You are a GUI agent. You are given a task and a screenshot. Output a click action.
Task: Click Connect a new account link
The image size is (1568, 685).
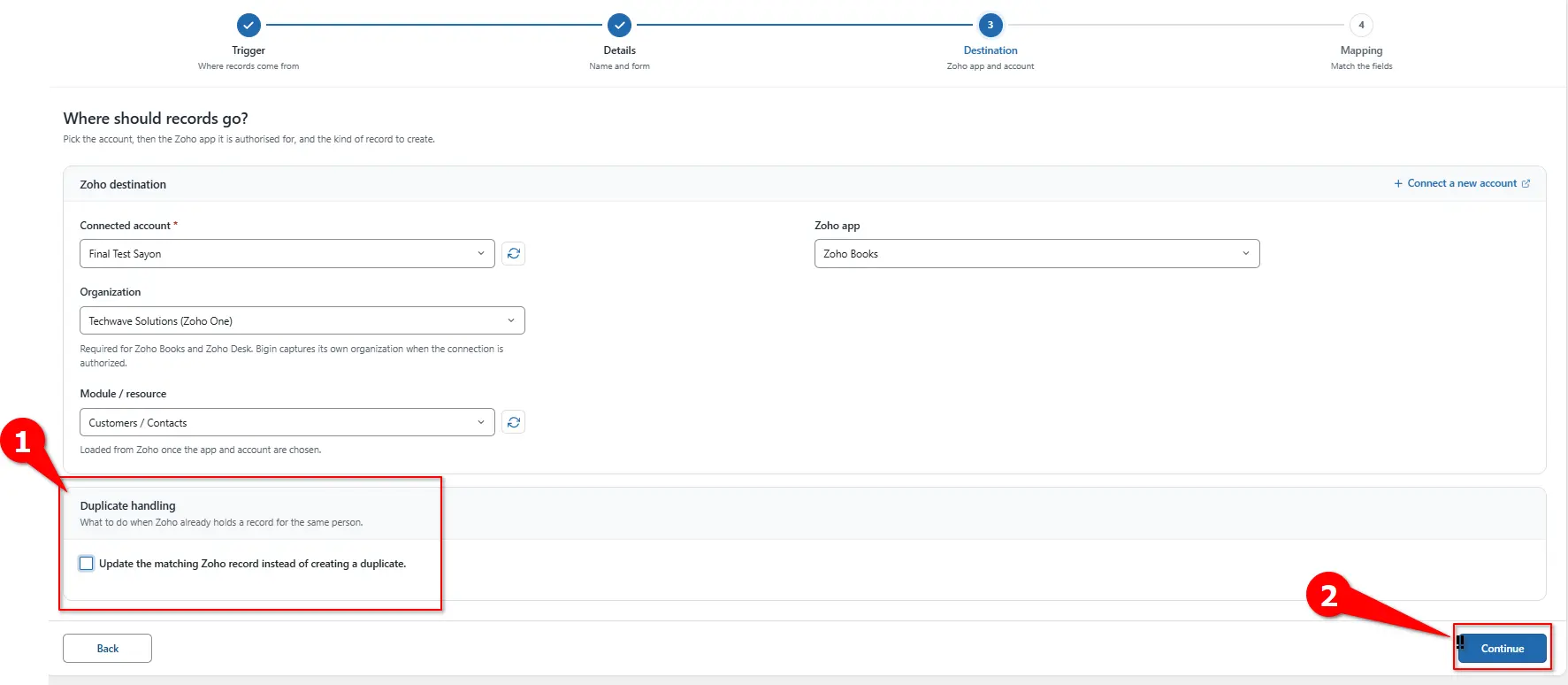[1462, 183]
